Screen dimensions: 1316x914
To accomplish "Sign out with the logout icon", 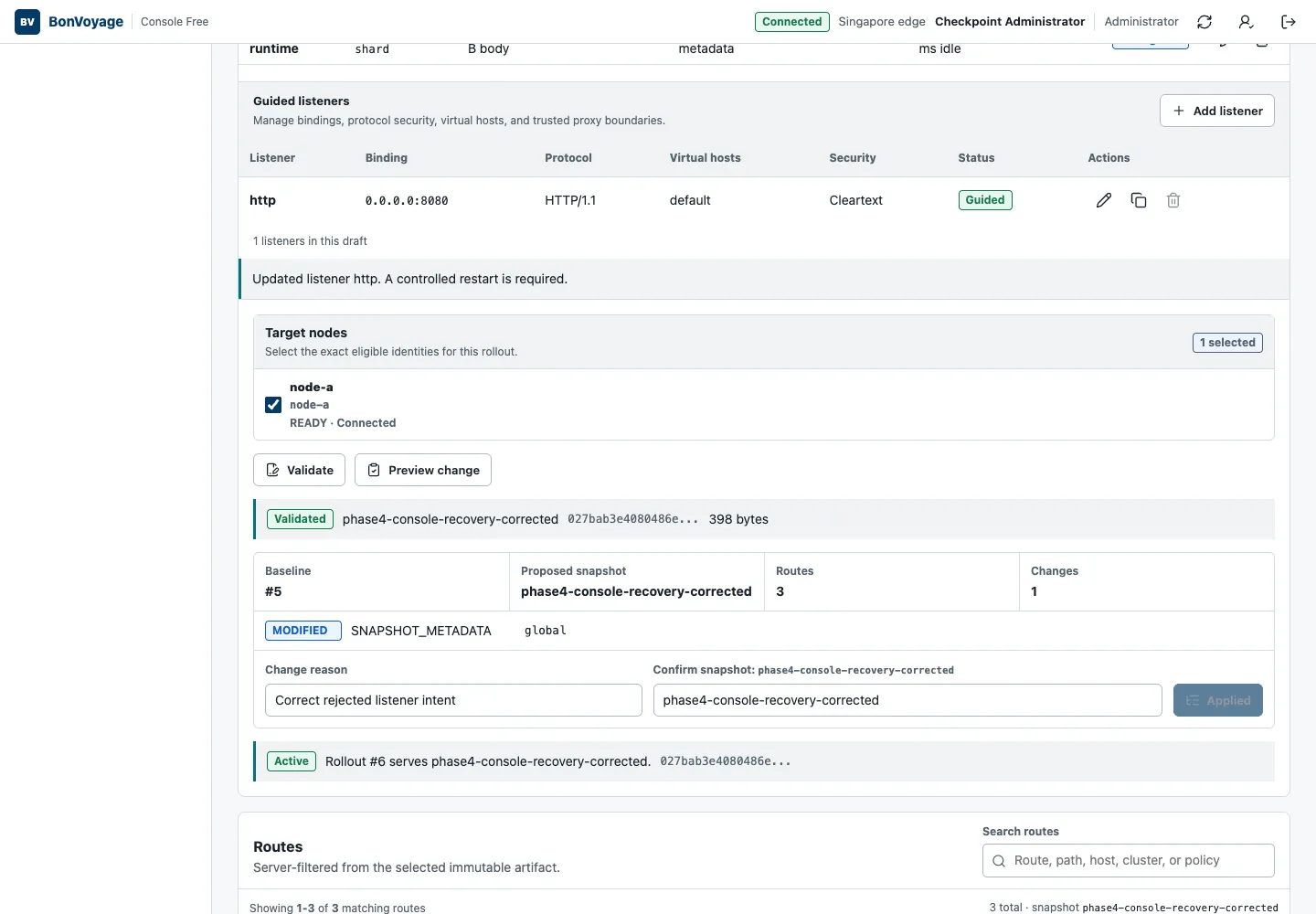I will 1289,22.
